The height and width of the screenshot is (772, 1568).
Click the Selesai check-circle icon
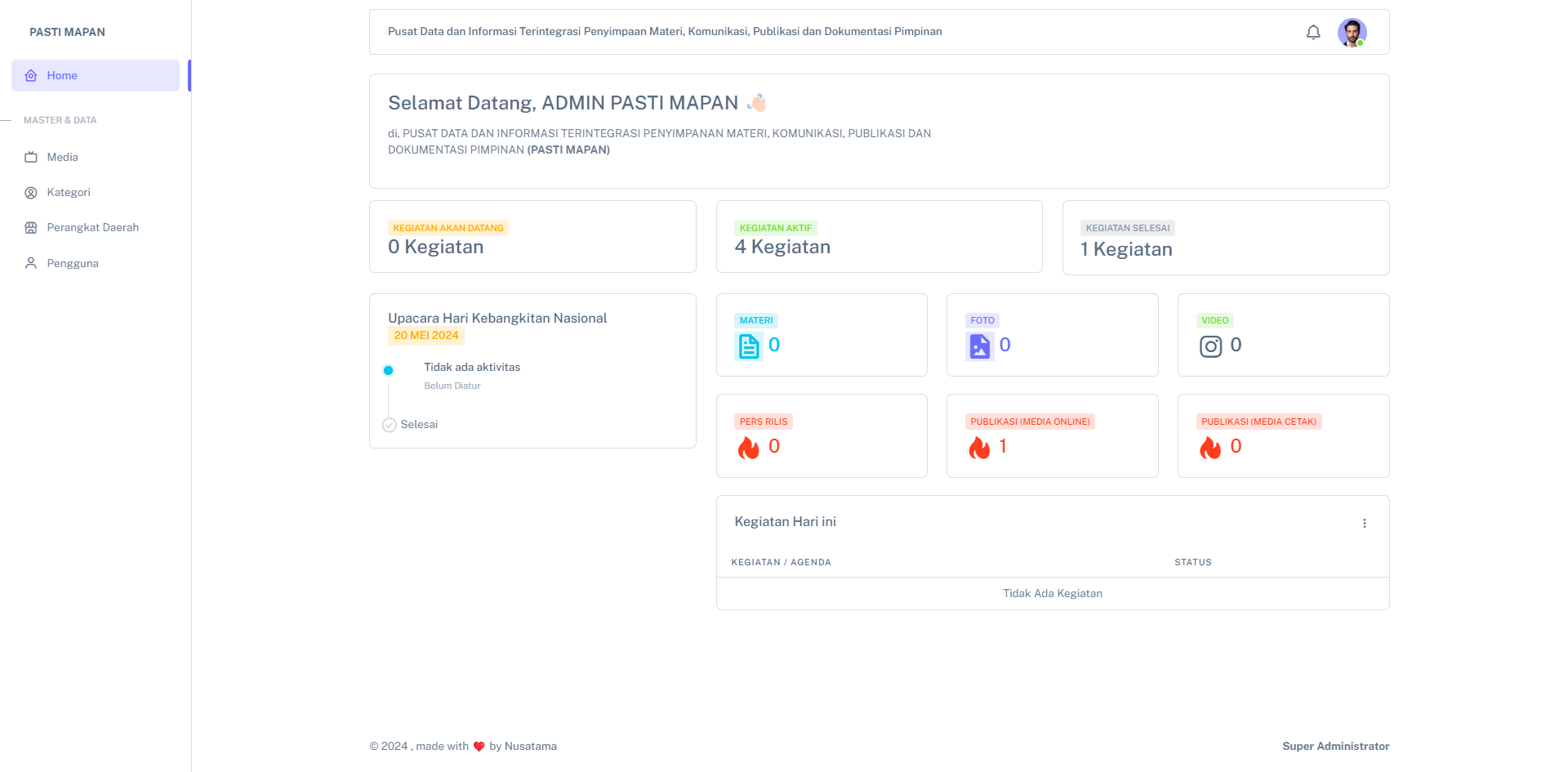pos(390,425)
